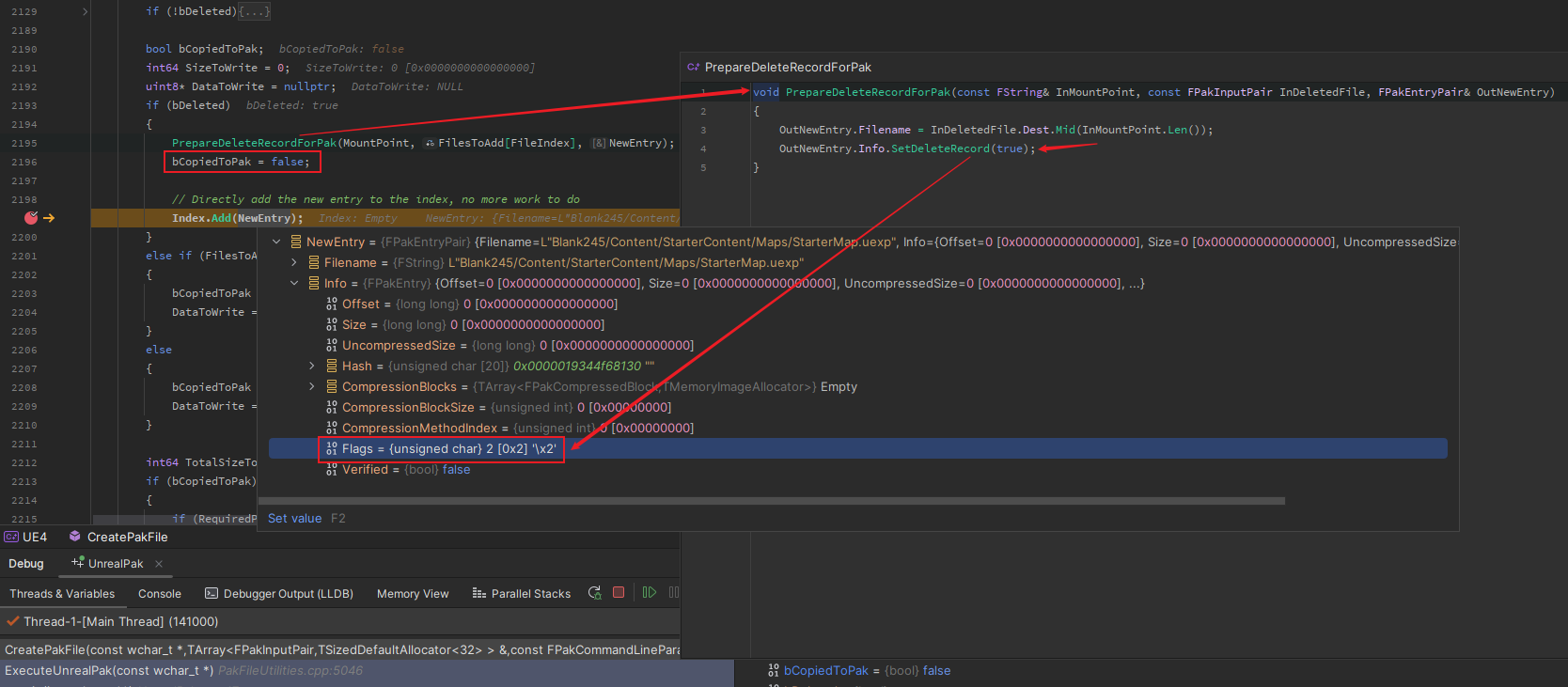Switch to the Console tab

(x=159, y=594)
